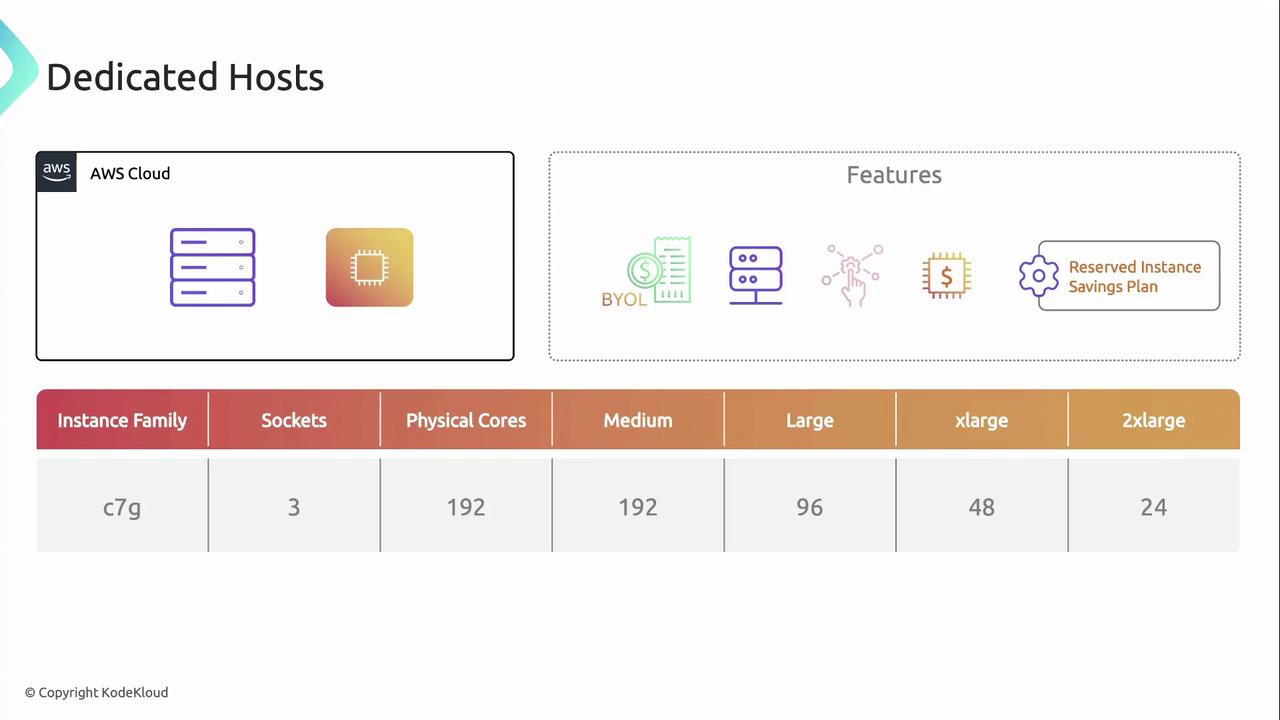The image size is (1280, 720).
Task: Click the BYOL license icon
Action: 648,272
